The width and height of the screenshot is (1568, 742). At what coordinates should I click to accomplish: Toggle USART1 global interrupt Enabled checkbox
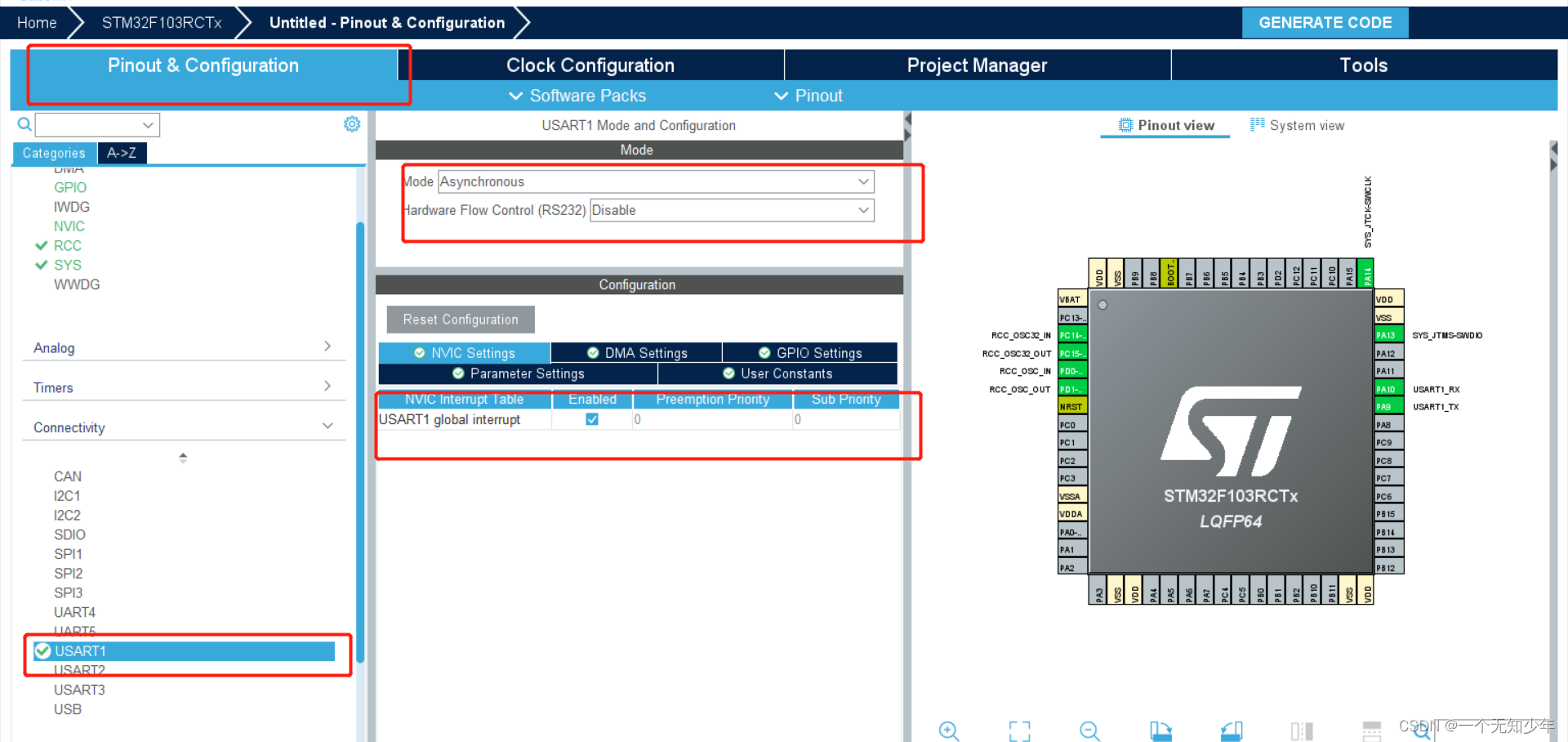592,419
